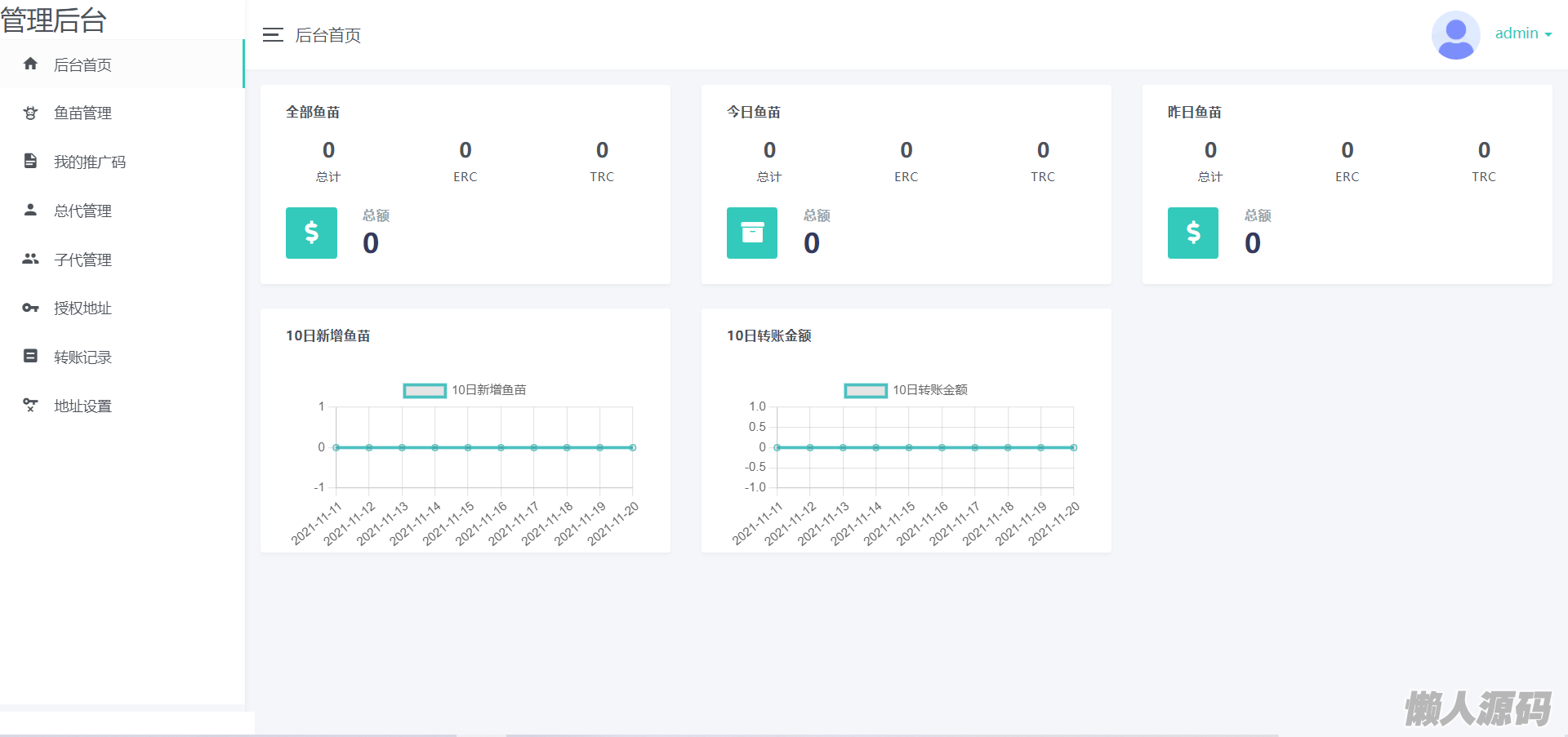Toggle the sidebar with the hamburger icon
The image size is (1568, 737).
click(273, 35)
